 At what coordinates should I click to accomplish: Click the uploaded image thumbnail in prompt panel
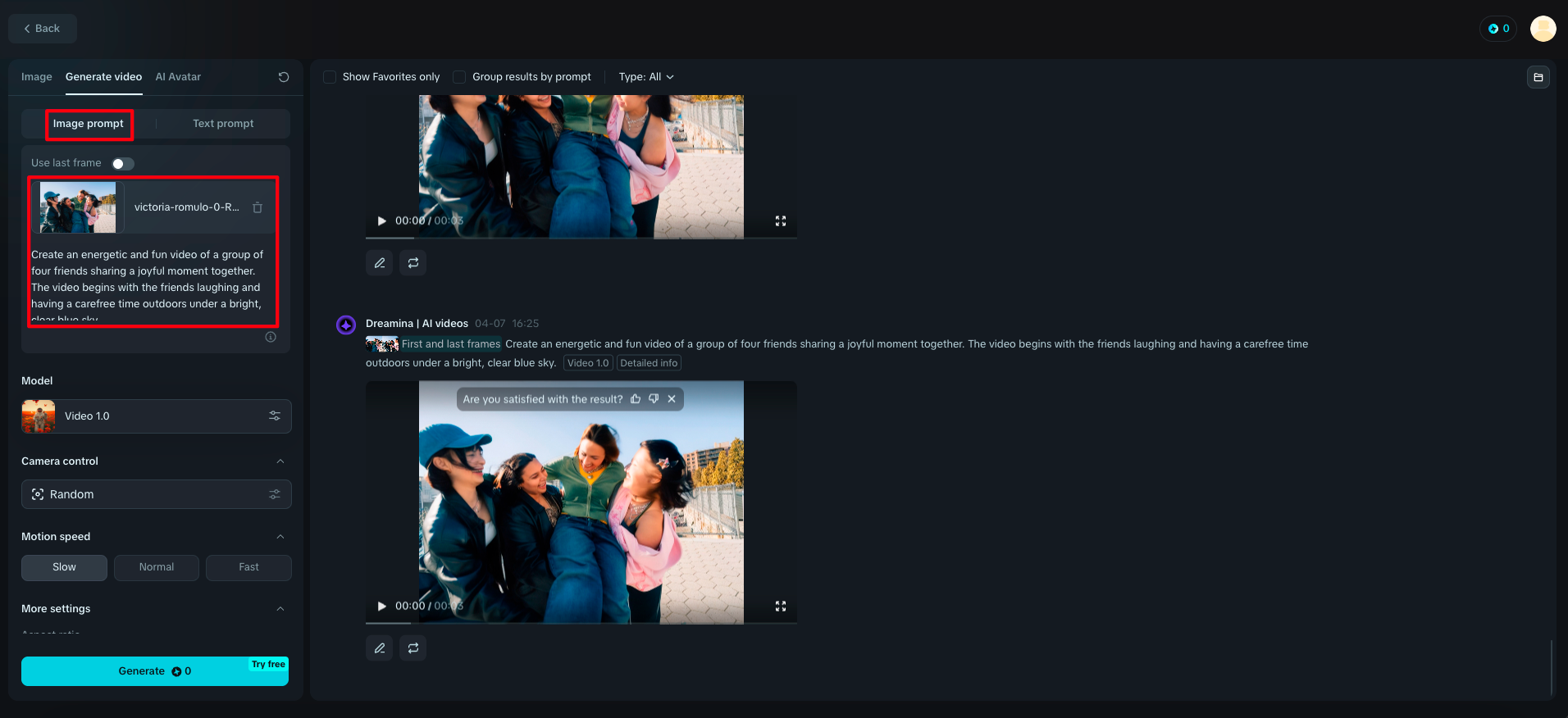pyautogui.click(x=78, y=207)
